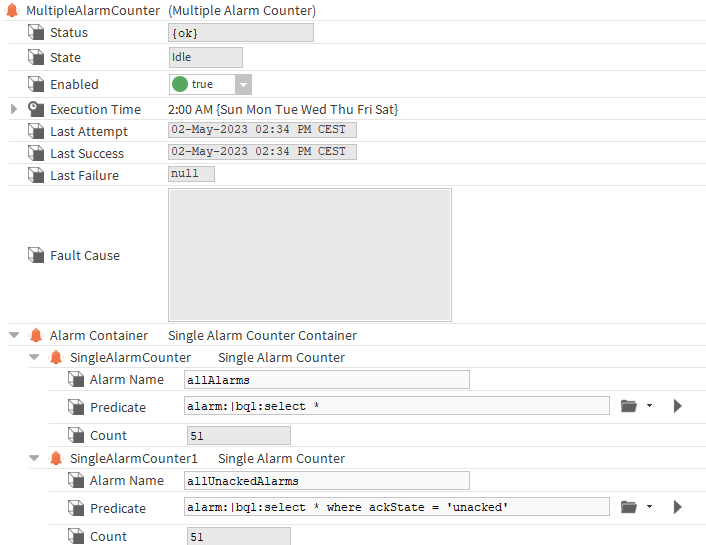Click the SingleAlarmCounter1 bell icon
The image size is (706, 545).
[56, 459]
